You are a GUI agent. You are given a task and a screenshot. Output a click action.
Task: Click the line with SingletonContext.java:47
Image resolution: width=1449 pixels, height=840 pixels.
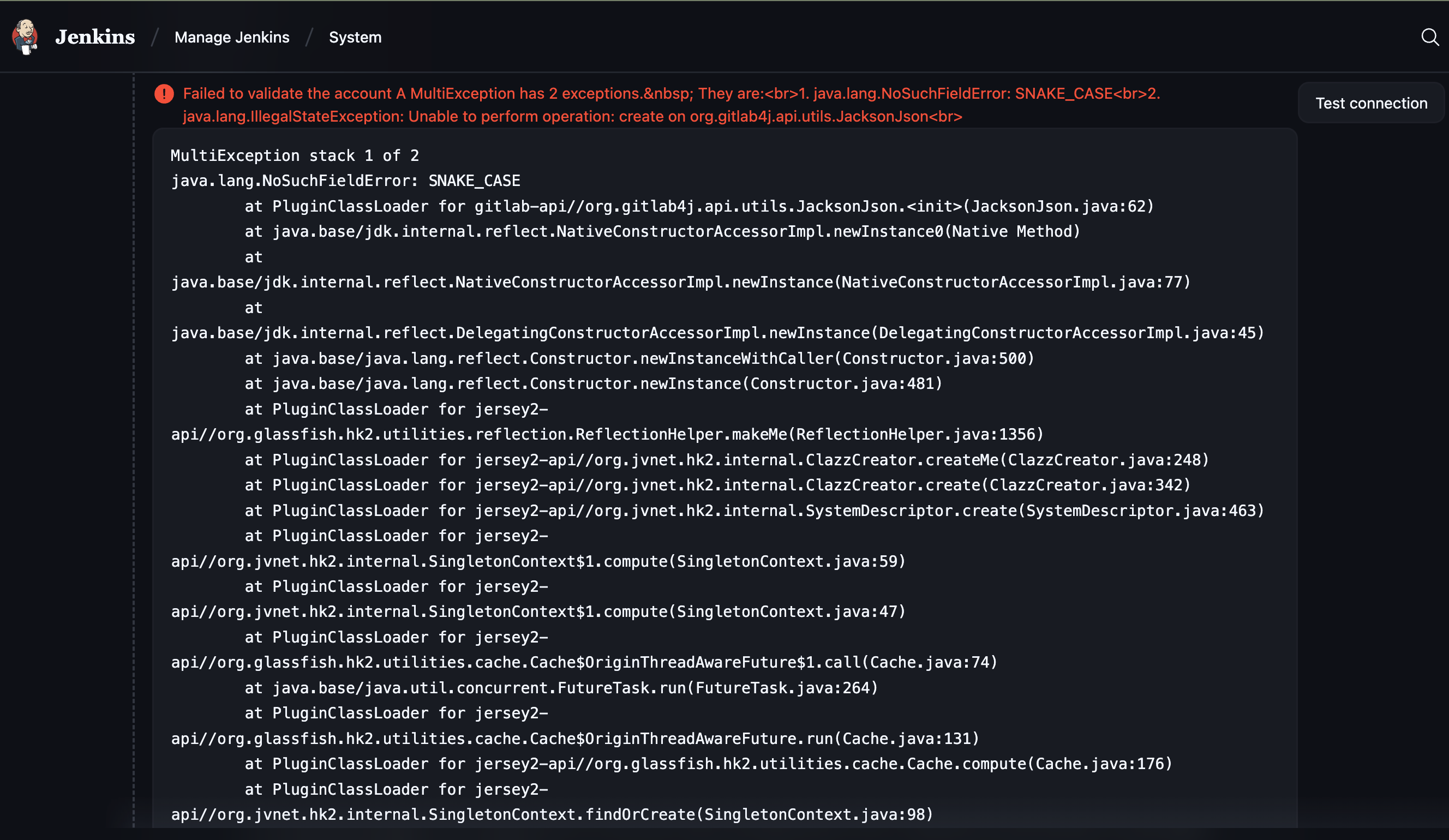(538, 612)
